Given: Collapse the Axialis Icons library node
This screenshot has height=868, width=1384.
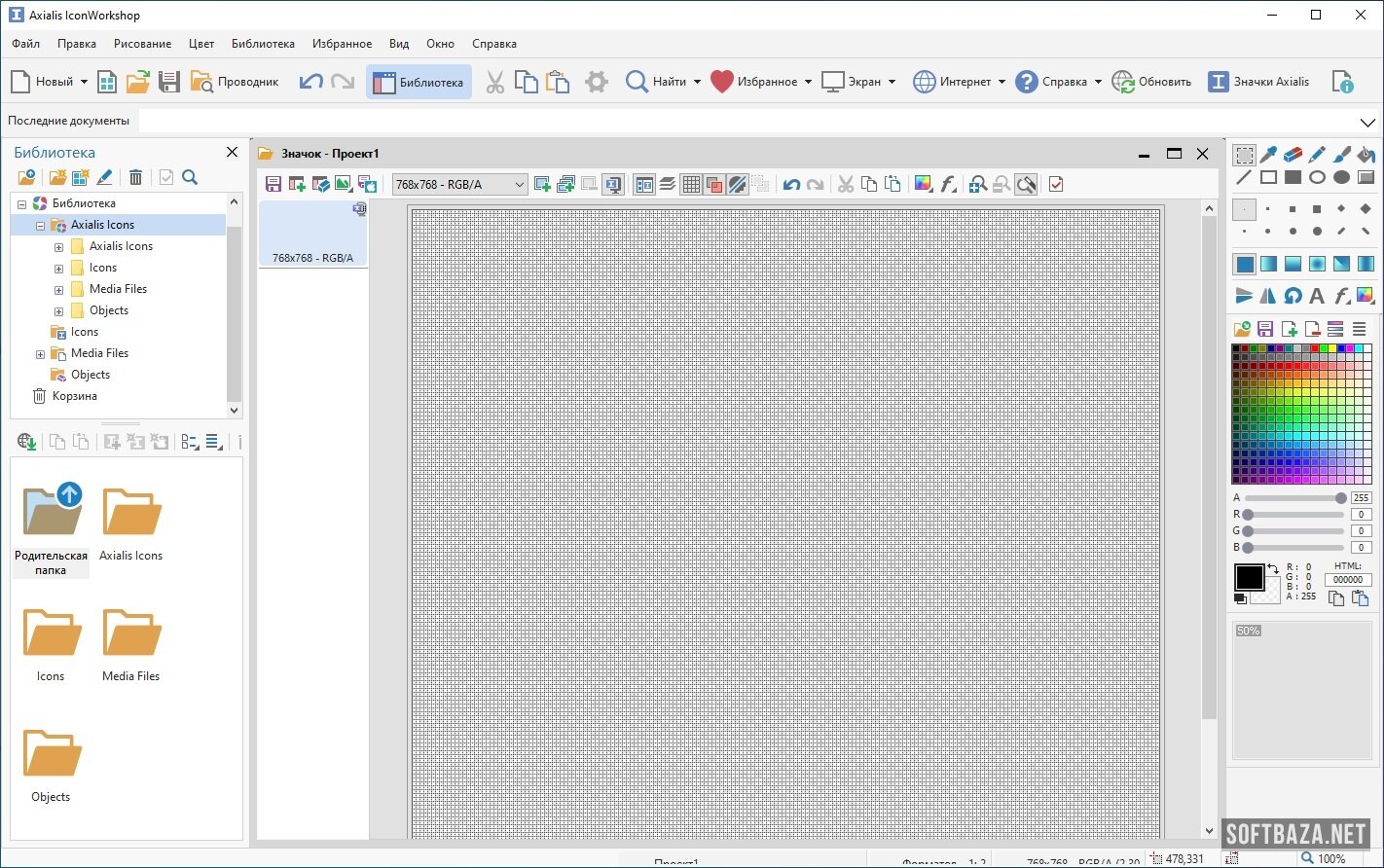Looking at the screenshot, I should coord(40,225).
